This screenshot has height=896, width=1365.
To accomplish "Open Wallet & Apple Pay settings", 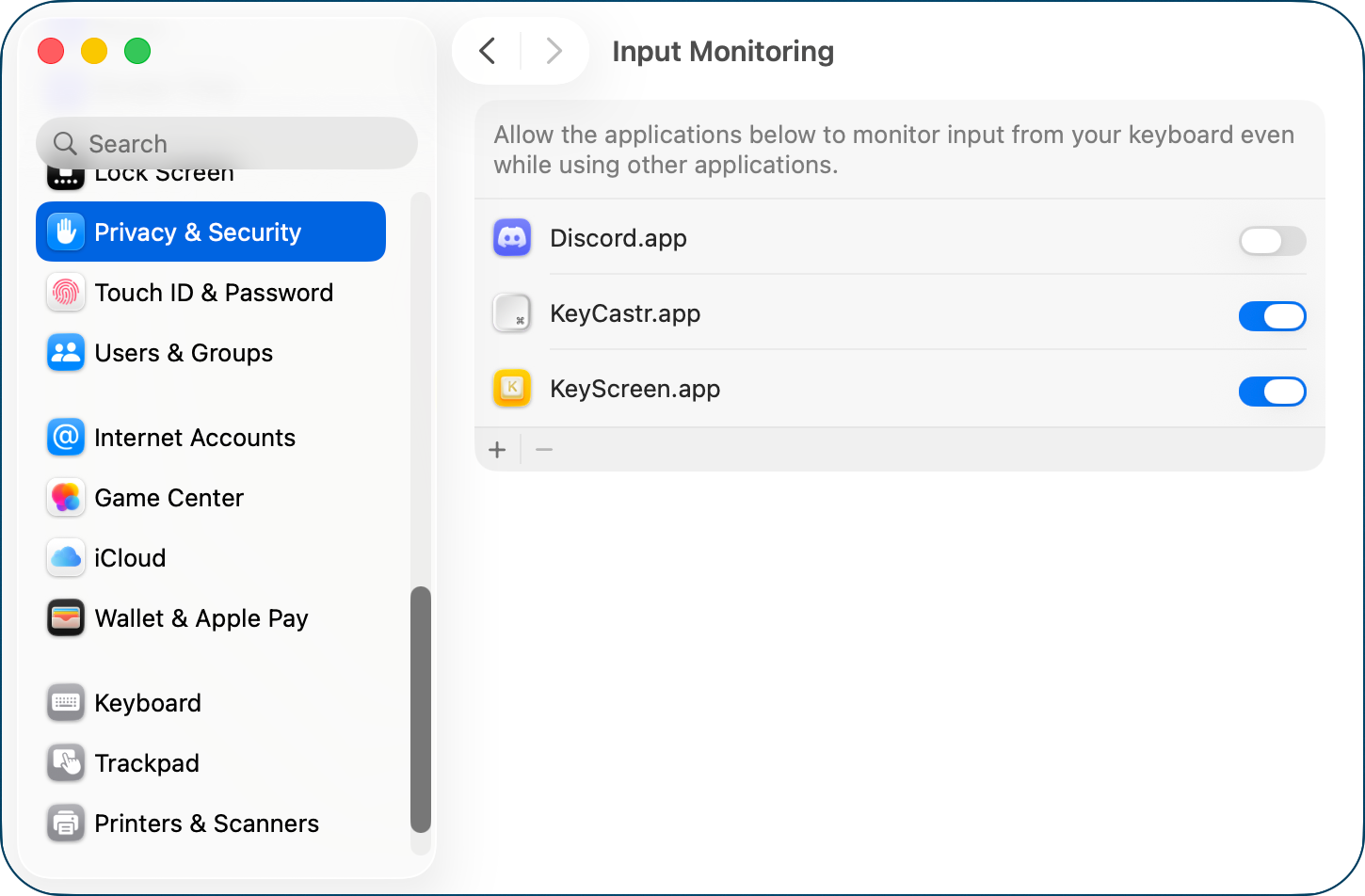I will 211,617.
